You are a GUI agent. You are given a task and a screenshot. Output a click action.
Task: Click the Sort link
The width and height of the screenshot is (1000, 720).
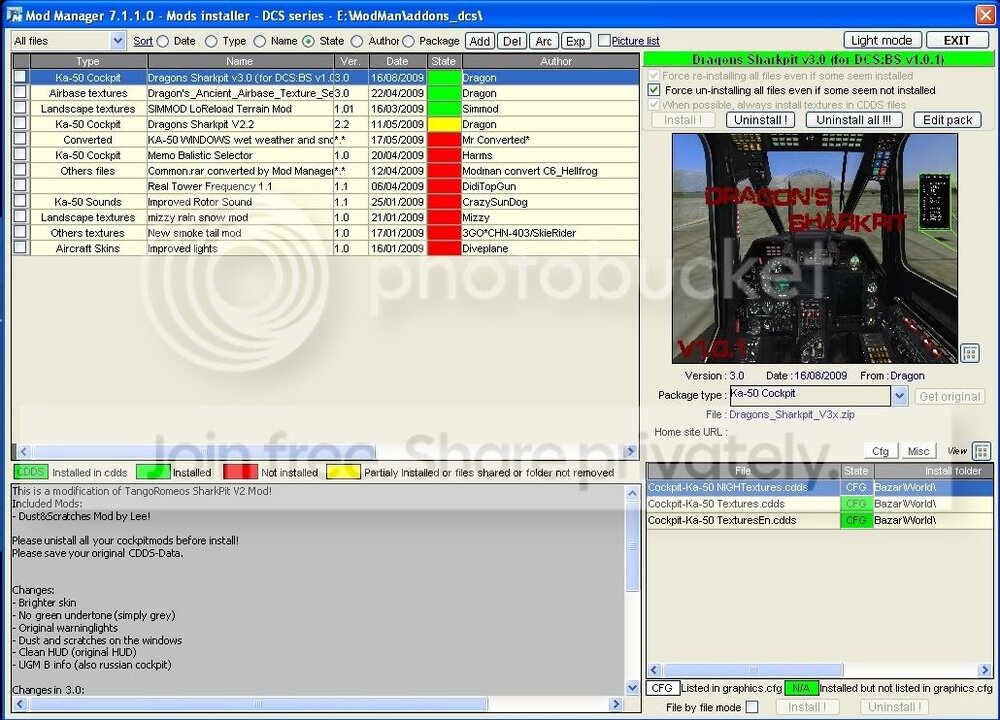click(x=142, y=41)
